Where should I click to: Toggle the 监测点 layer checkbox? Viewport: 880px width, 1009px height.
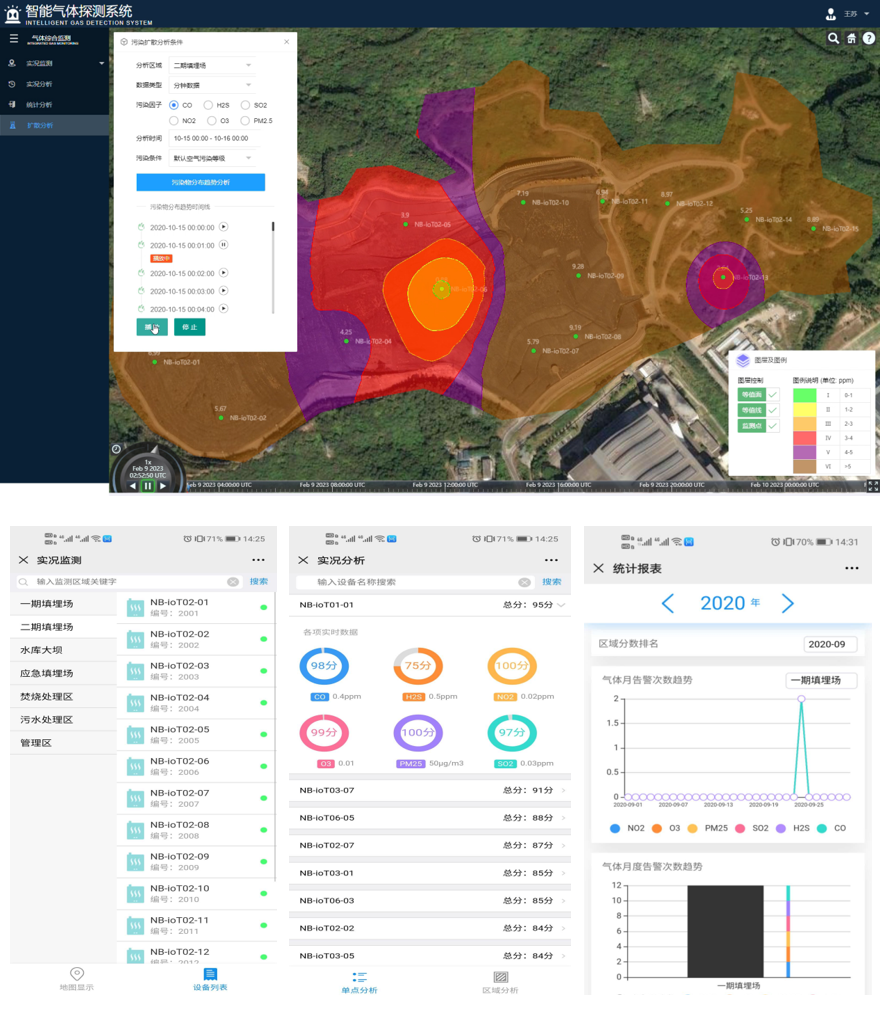pyautogui.click(x=773, y=426)
